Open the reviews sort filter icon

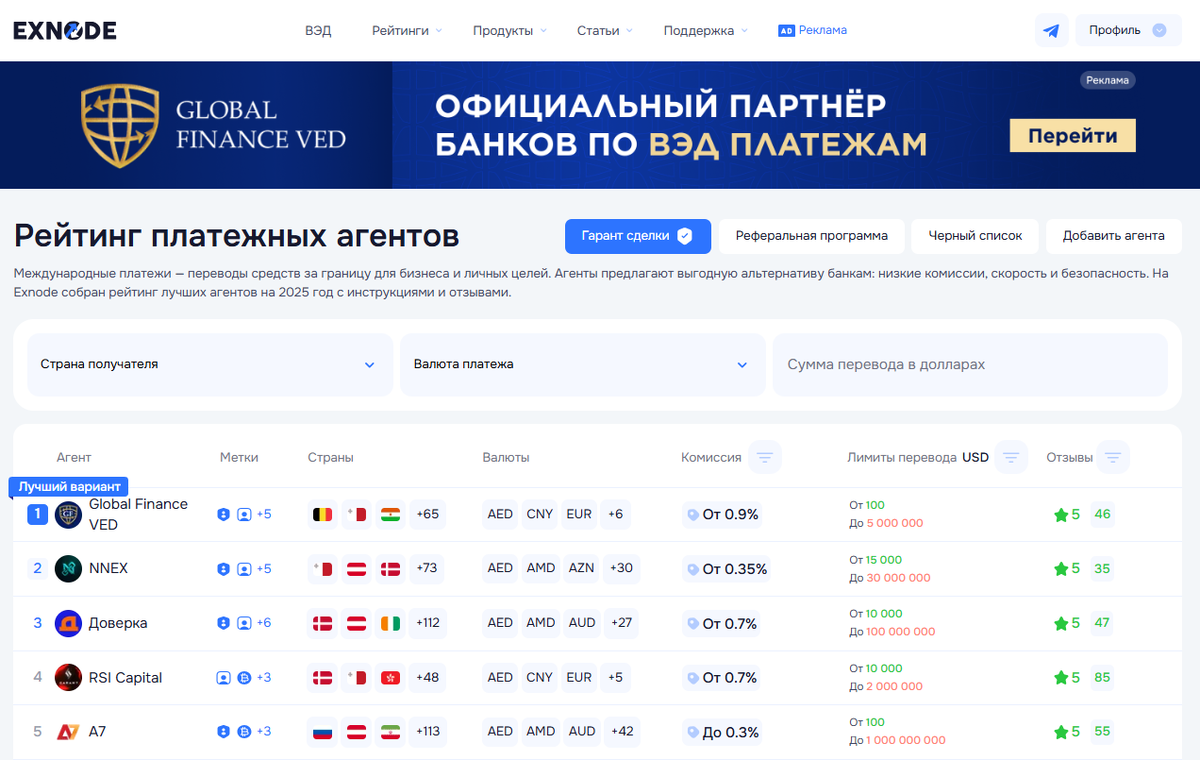point(1113,457)
